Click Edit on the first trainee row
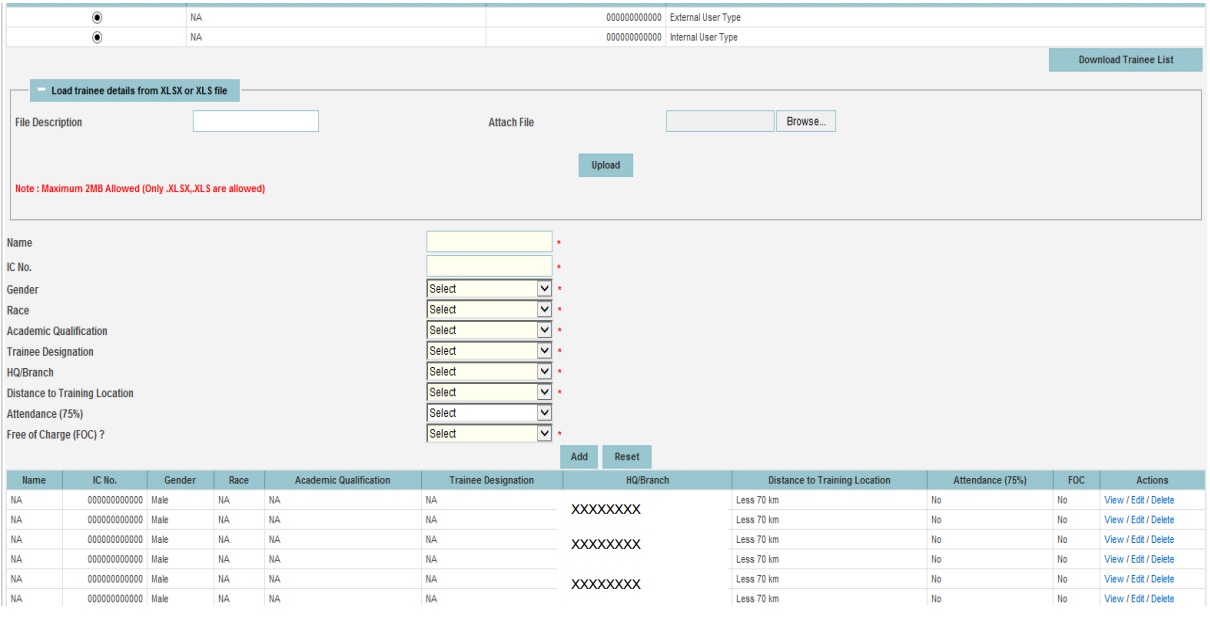 [1138, 499]
